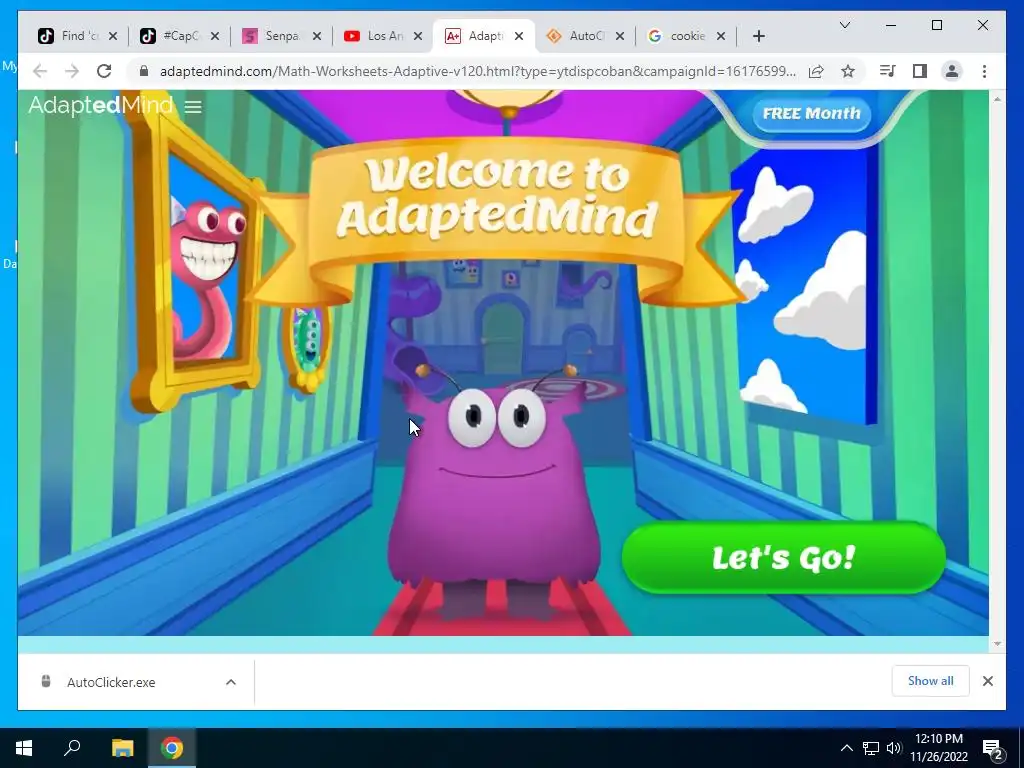Maximize the Chrome window
1024x768 pixels.
(x=936, y=25)
